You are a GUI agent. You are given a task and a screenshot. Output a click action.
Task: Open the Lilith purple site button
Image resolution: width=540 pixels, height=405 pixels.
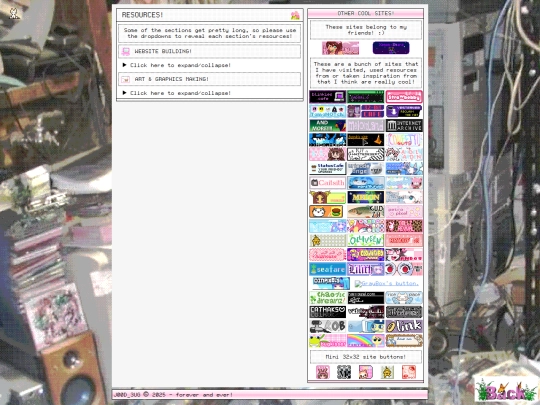[x=365, y=269]
